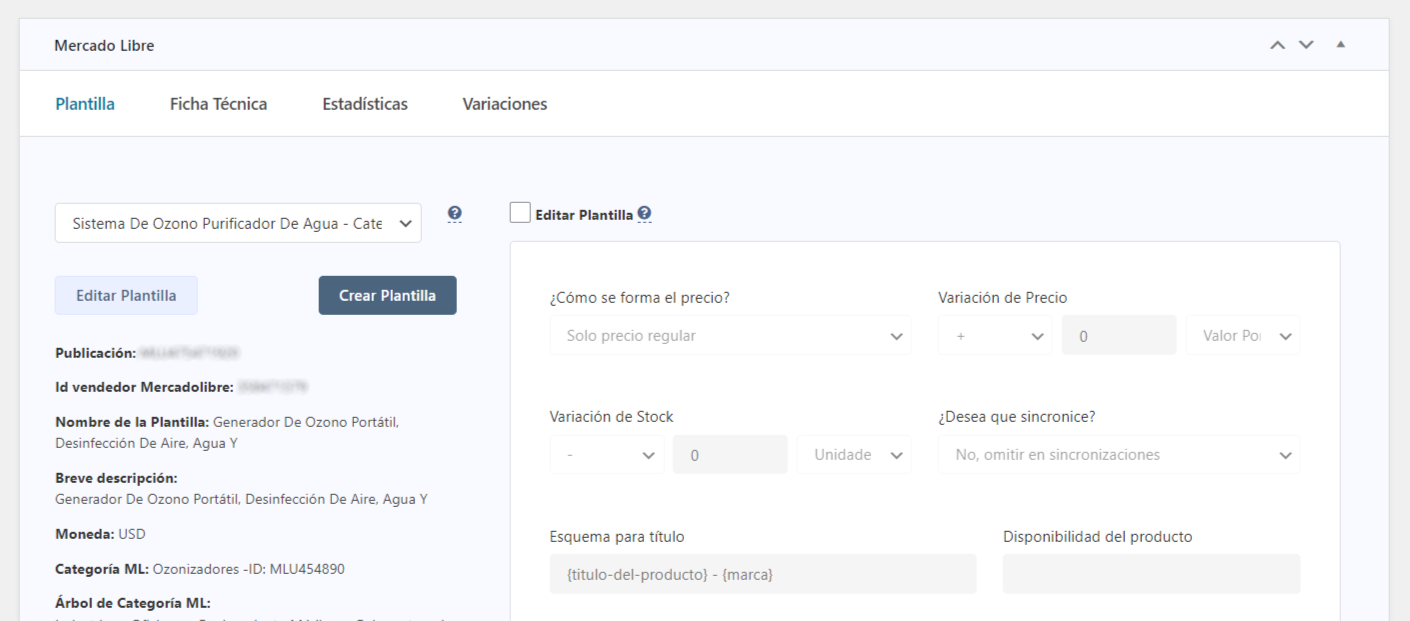Click the help icon beside template dropdown
The height and width of the screenshot is (621, 1410).
pos(455,214)
